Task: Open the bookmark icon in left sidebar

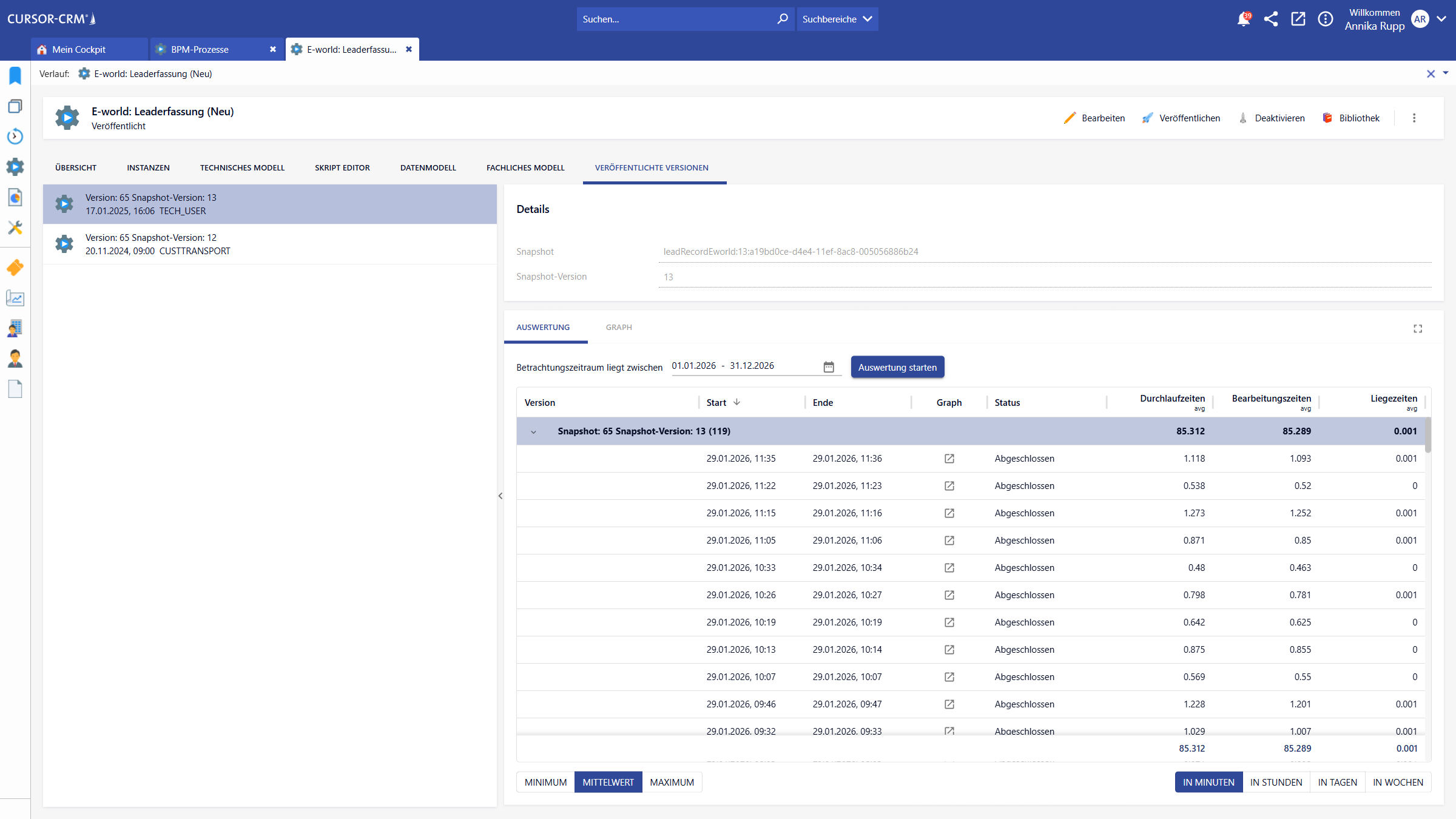Action: point(15,76)
